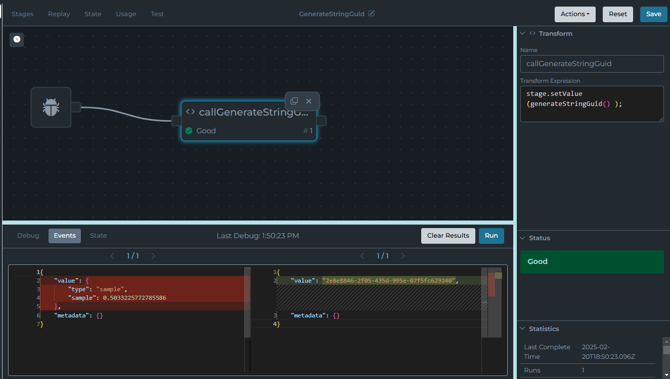This screenshot has height=379, width=670.
Task: Go to the previous input event with the left arrow
Action: coord(112,256)
